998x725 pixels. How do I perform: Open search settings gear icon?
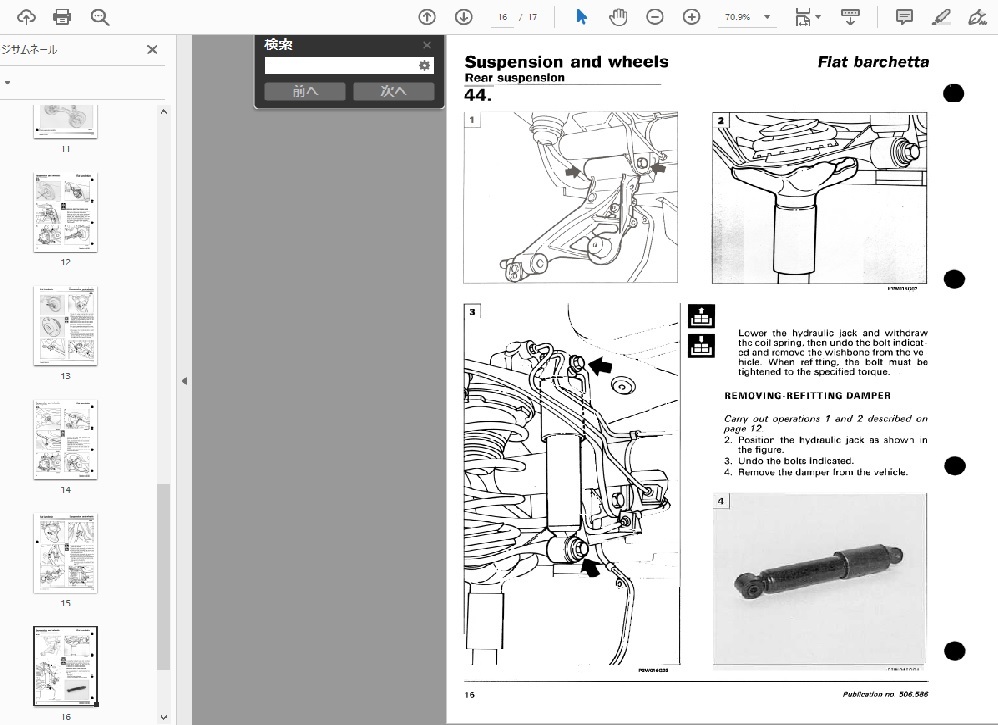pyautogui.click(x=425, y=66)
